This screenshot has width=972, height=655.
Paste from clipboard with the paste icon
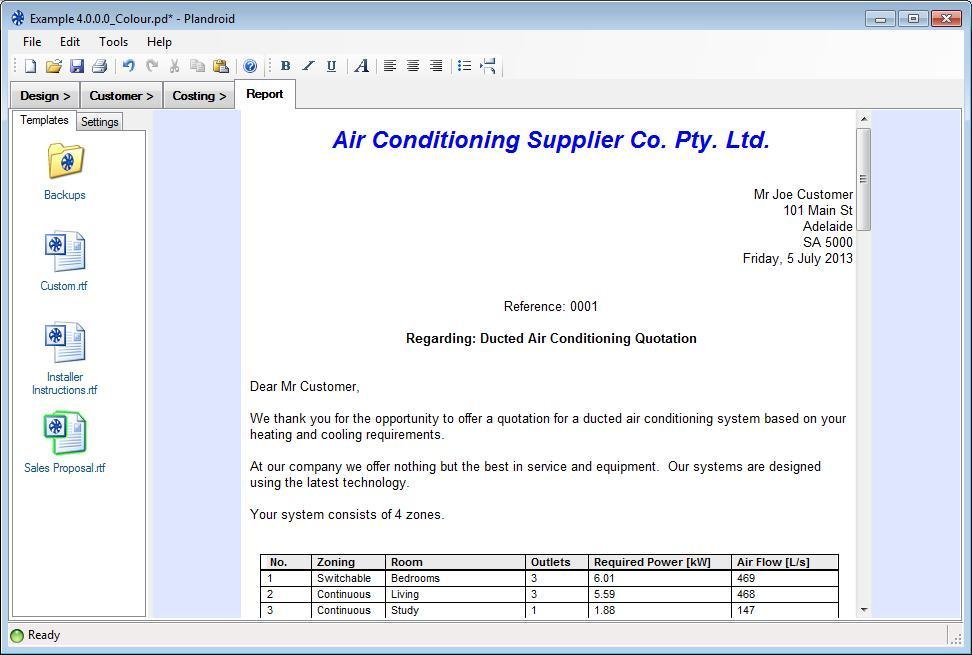click(x=221, y=66)
